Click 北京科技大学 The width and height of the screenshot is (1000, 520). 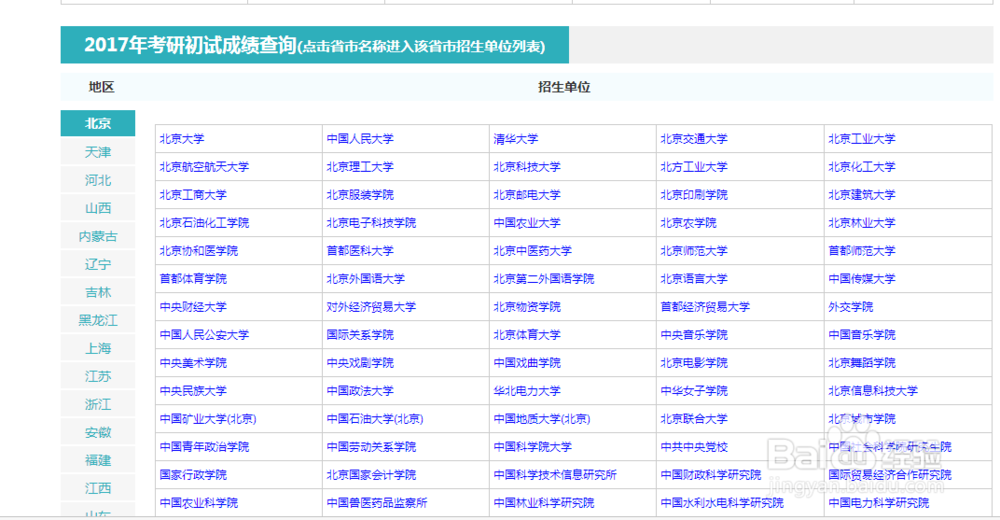pyautogui.click(x=527, y=167)
